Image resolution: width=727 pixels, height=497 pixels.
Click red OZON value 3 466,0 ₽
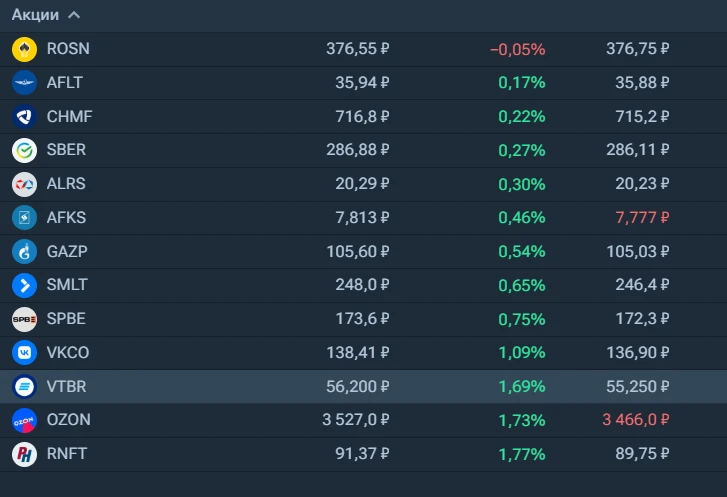[x=636, y=420]
